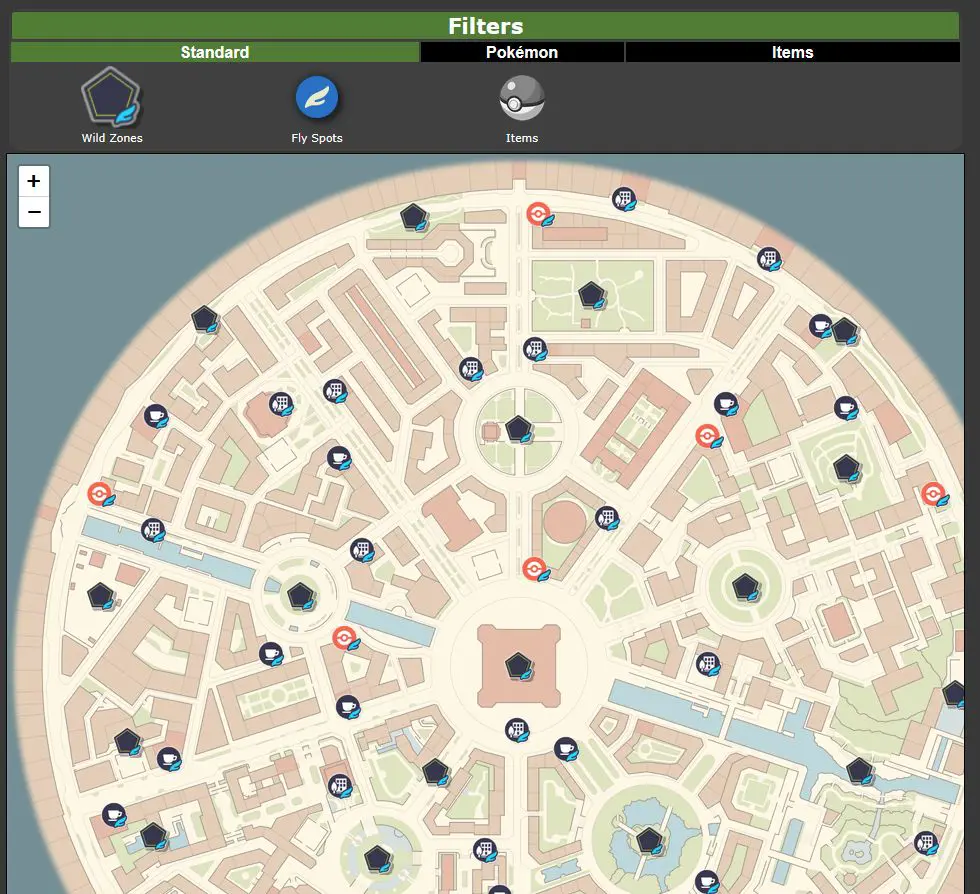
Task: Toggle the Items Poké Ball filter
Action: point(521,99)
